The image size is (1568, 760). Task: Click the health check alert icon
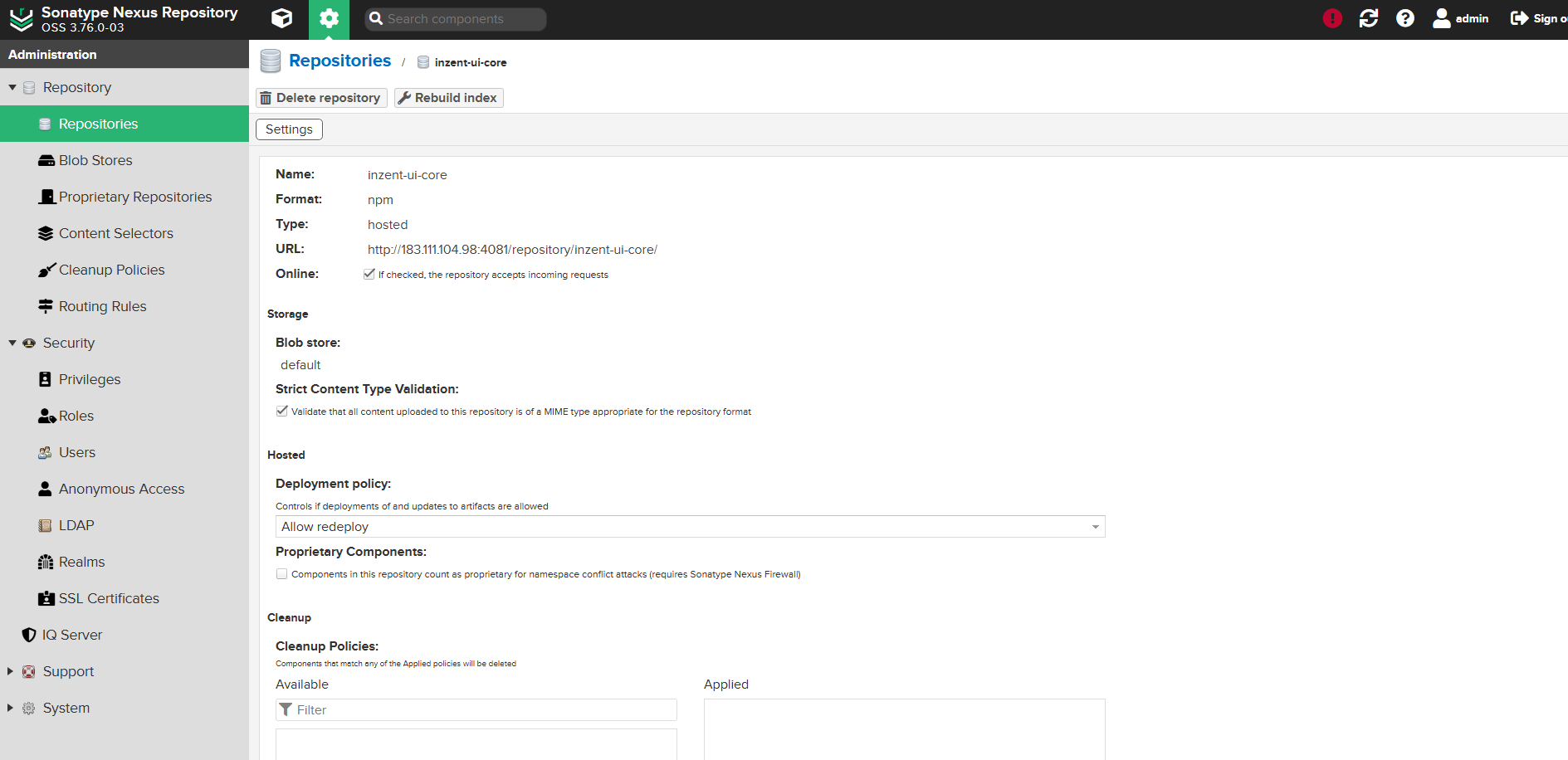click(x=1332, y=17)
